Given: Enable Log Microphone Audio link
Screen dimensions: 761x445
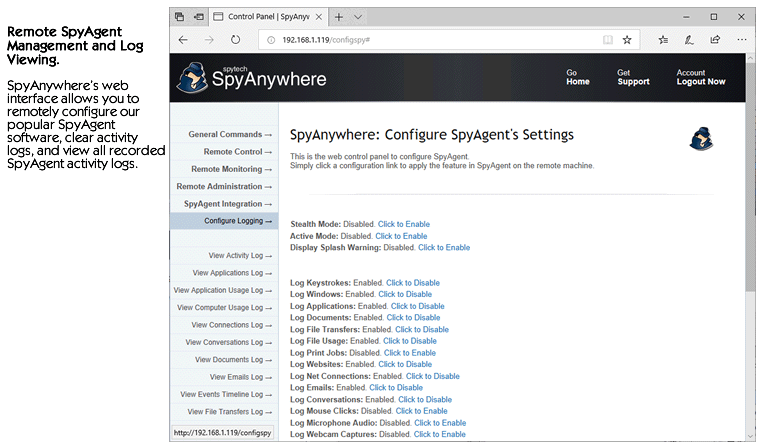Looking at the screenshot, I should pyautogui.click(x=440, y=423).
